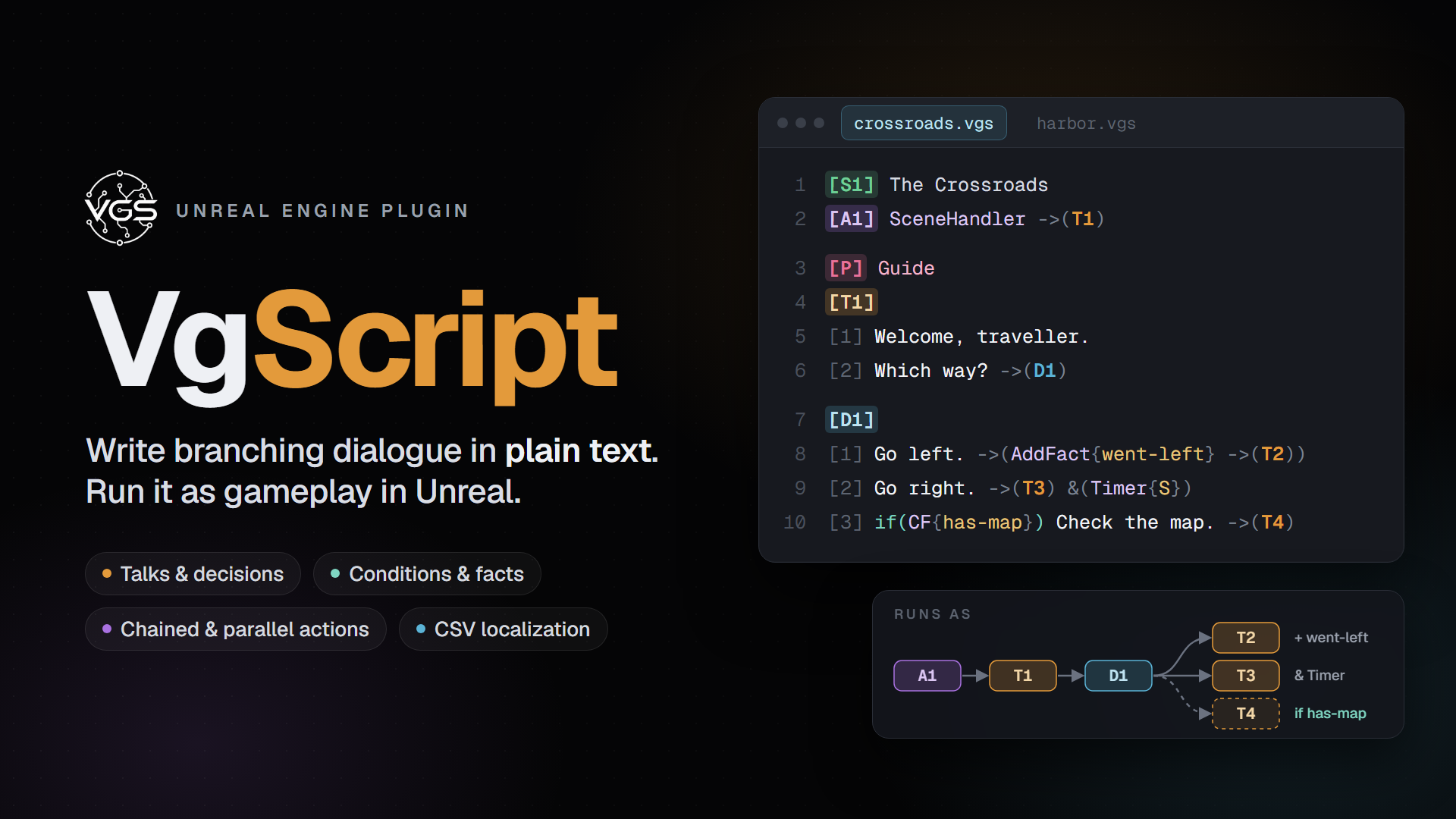
Task: Click "Check the map." on line 10
Action: click(x=1135, y=522)
